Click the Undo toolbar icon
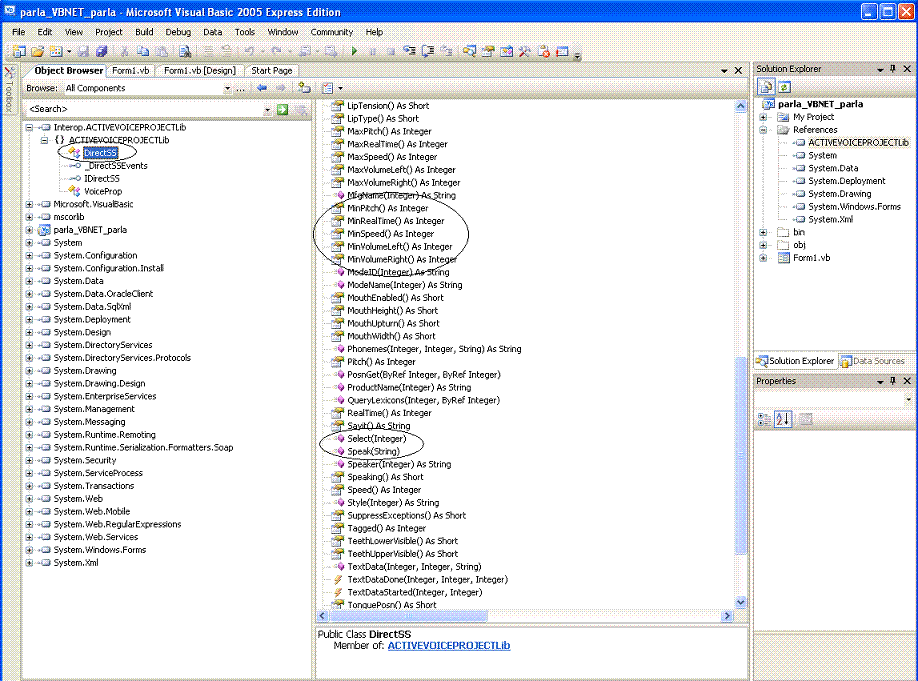The image size is (918, 681). pyautogui.click(x=250, y=52)
